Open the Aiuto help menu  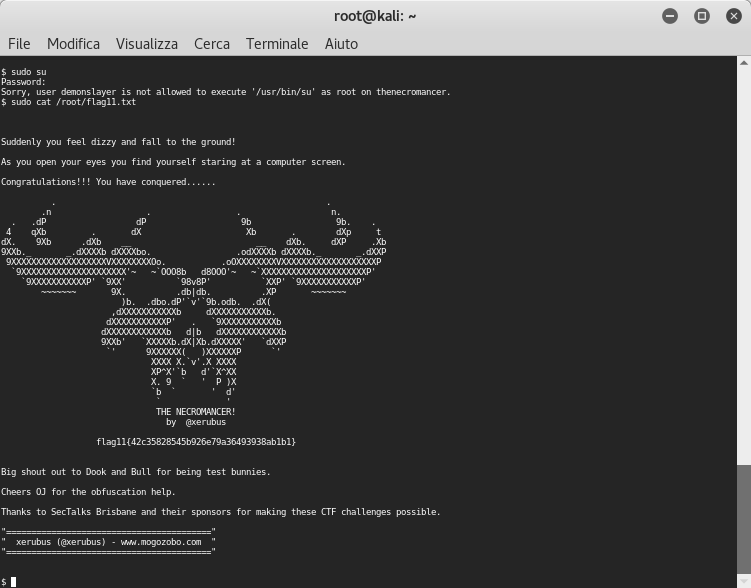click(x=341, y=44)
